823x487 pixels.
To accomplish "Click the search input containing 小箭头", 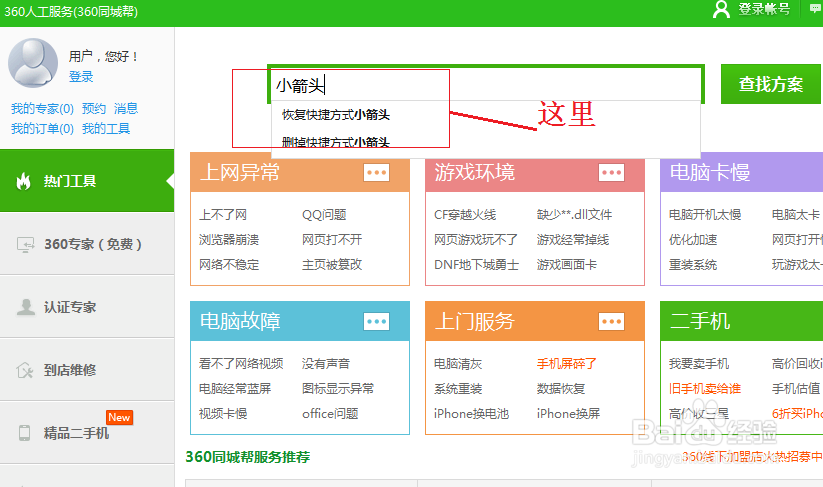I will [x=486, y=84].
